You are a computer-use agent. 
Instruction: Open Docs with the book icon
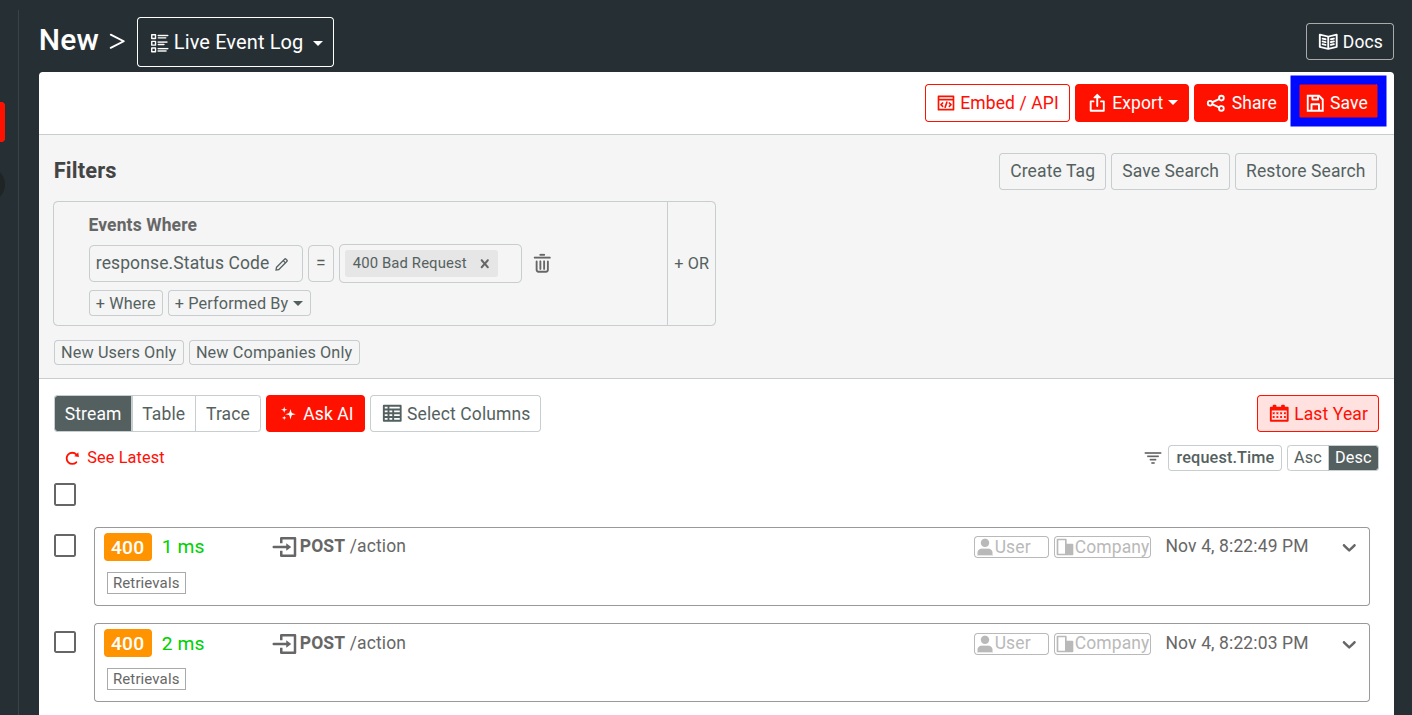pos(1330,41)
